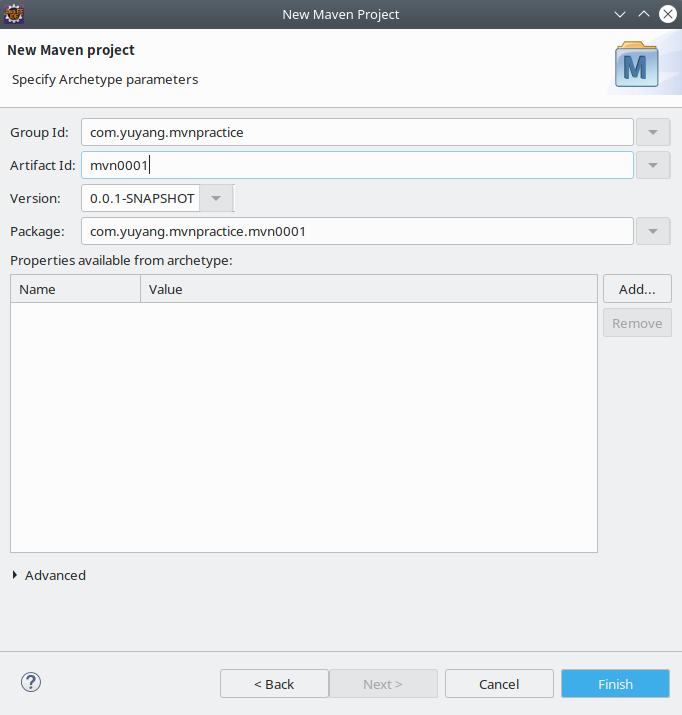The image size is (682, 715).
Task: Focus the Group Id text field
Action: 357,132
